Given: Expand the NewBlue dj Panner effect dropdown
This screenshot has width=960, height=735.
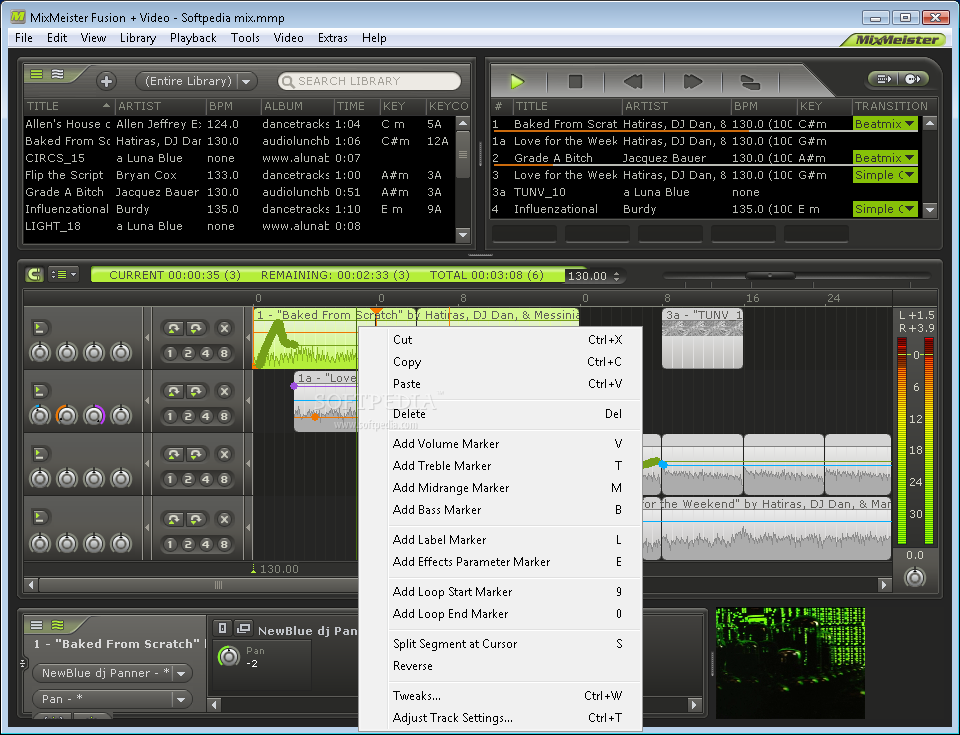Looking at the screenshot, I should 181,673.
